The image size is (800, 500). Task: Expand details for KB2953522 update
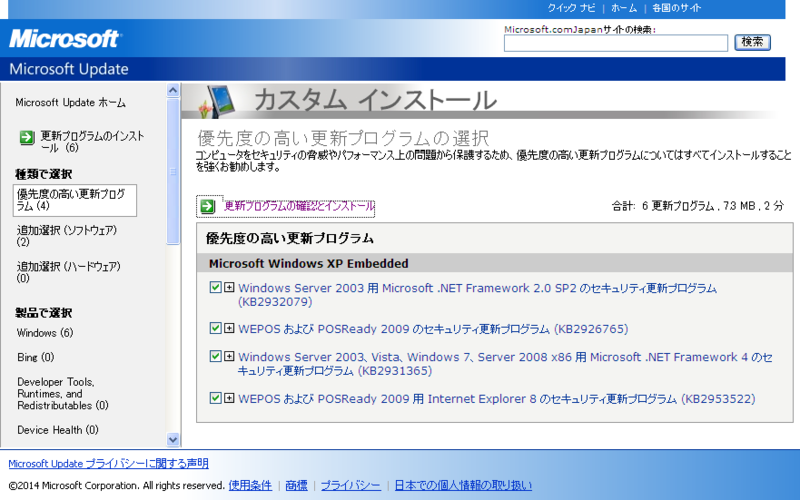pos(229,398)
